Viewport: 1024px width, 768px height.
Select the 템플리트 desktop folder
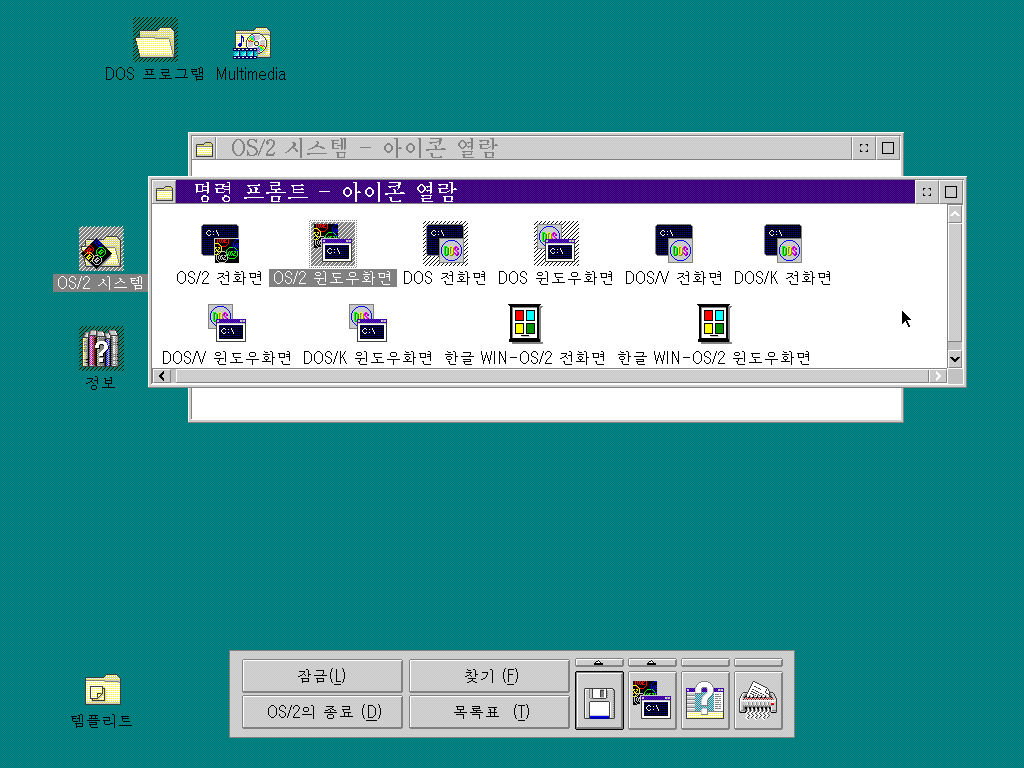(x=103, y=690)
